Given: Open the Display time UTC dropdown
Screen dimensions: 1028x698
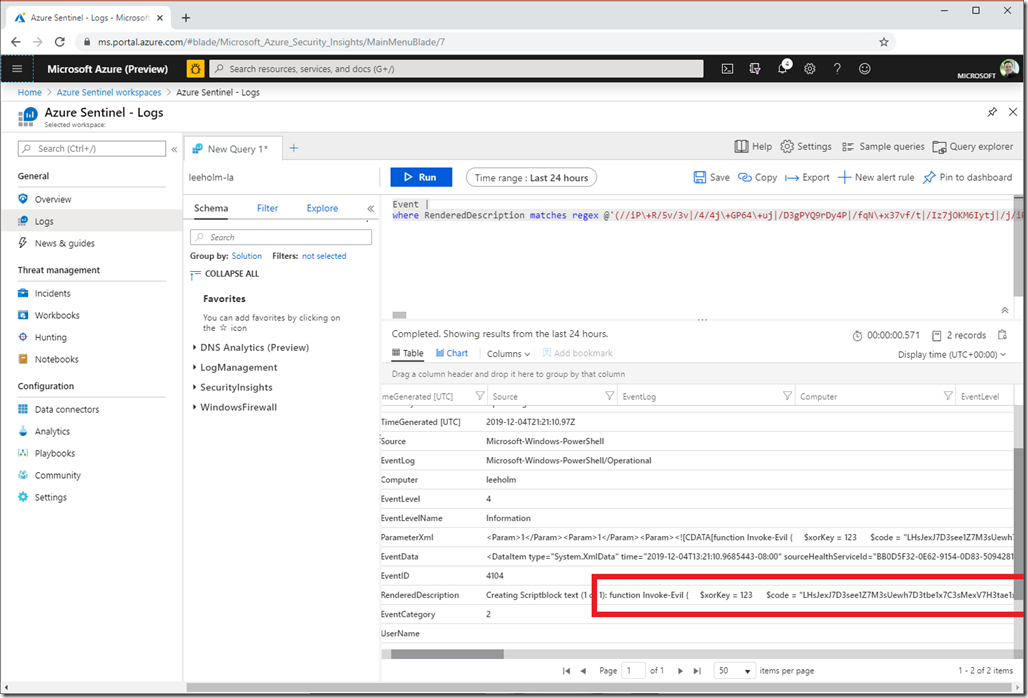Looking at the screenshot, I should click(x=951, y=355).
